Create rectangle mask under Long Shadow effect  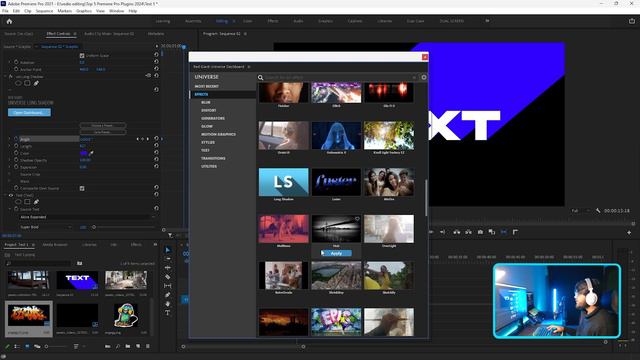[27, 83]
